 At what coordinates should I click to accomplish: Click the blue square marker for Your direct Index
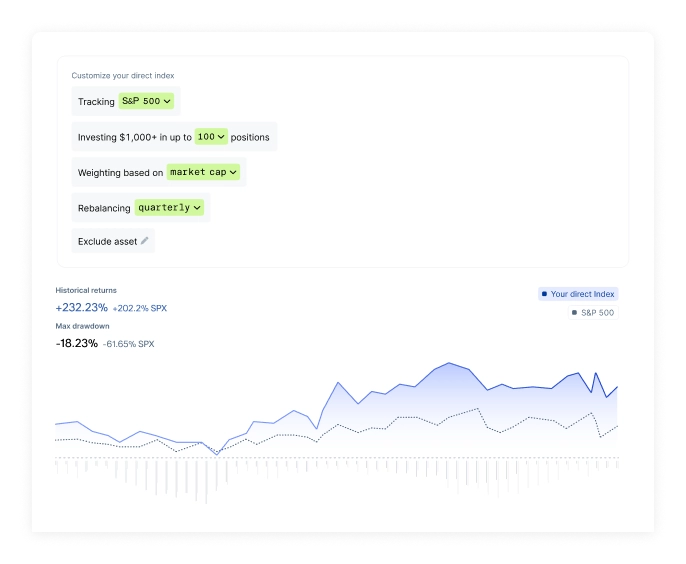(543, 294)
